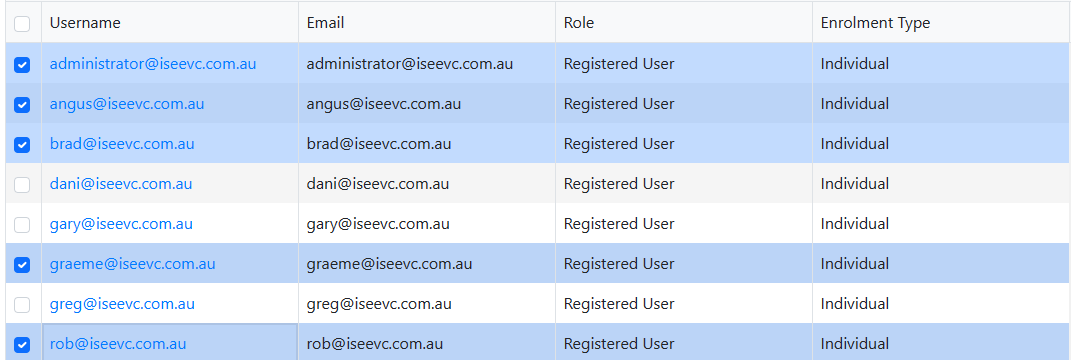Check the gary@iseevc.com.au row checkbox

(x=22, y=225)
